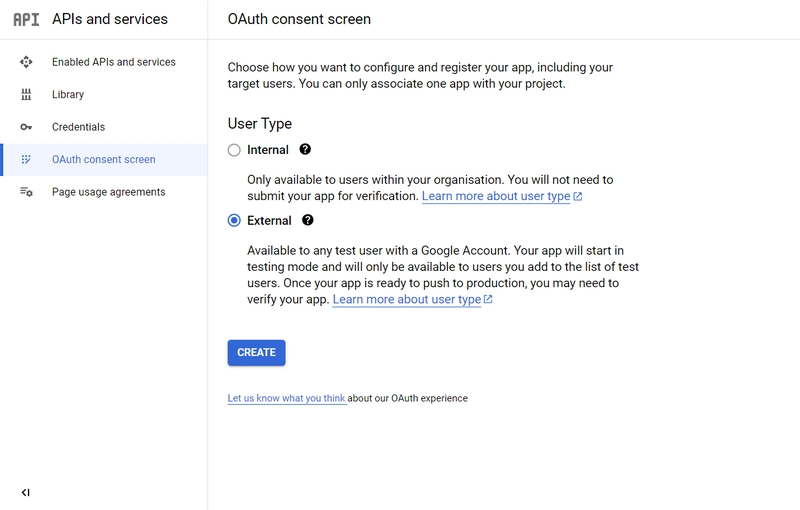Open Page usage agreements menu item
Image resolution: width=800 pixels, height=510 pixels.
104,192
